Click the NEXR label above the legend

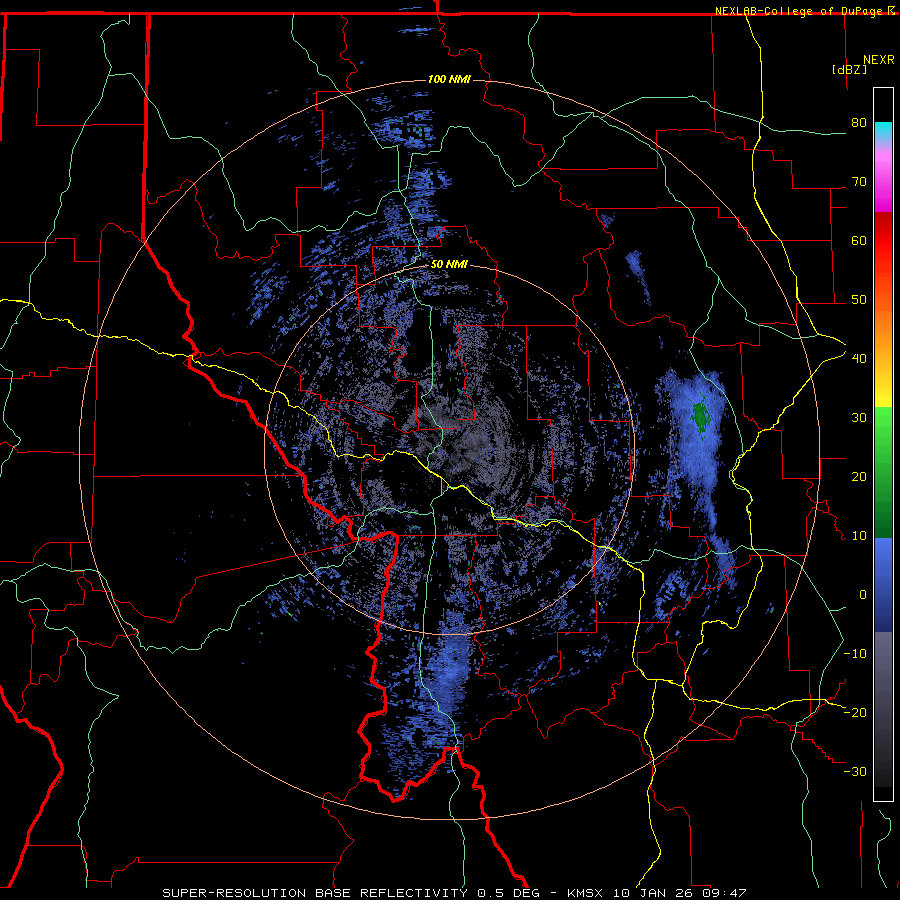coord(879,60)
